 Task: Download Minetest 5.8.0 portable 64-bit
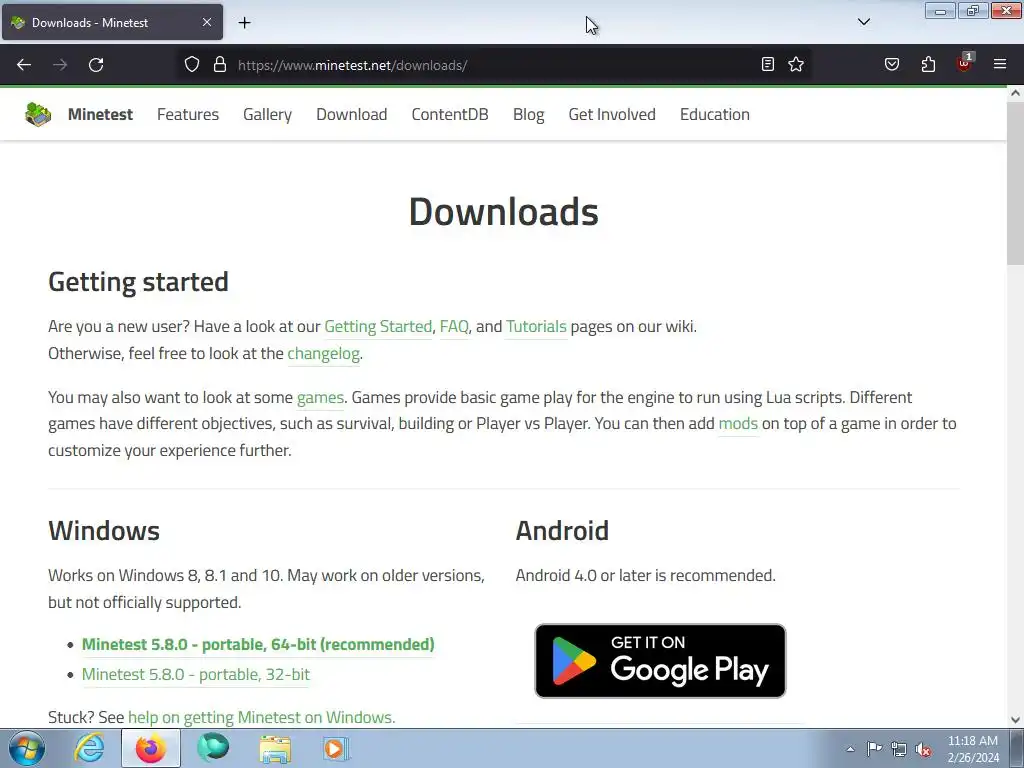[258, 645]
